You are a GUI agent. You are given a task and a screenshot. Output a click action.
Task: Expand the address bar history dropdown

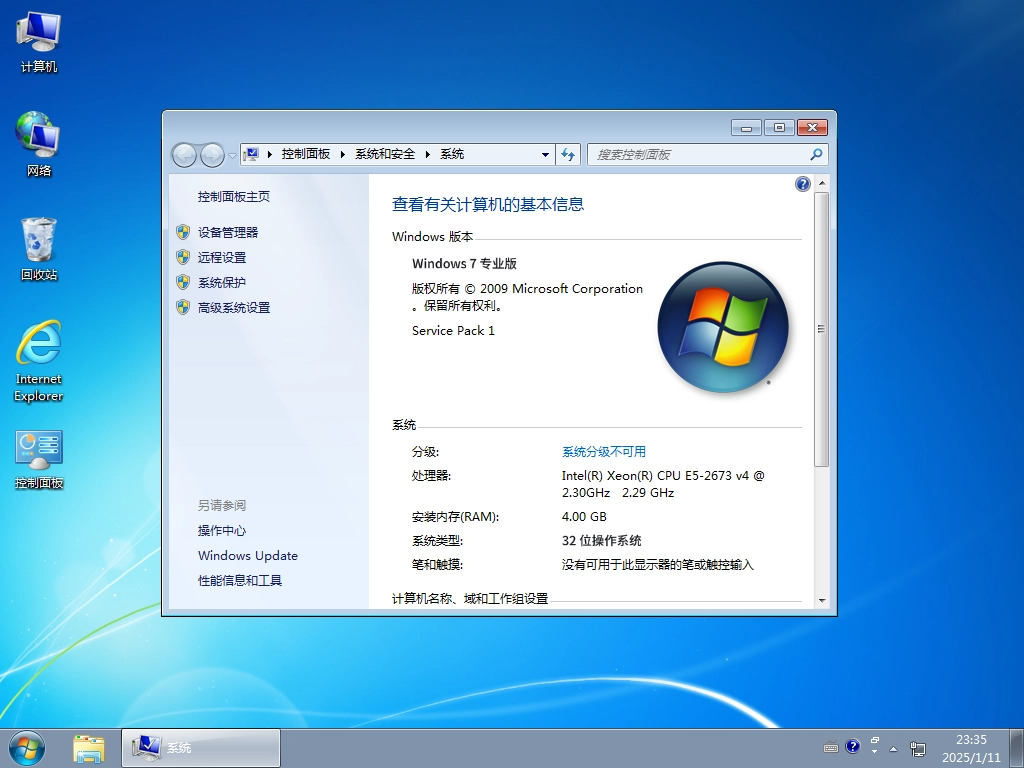coord(545,155)
